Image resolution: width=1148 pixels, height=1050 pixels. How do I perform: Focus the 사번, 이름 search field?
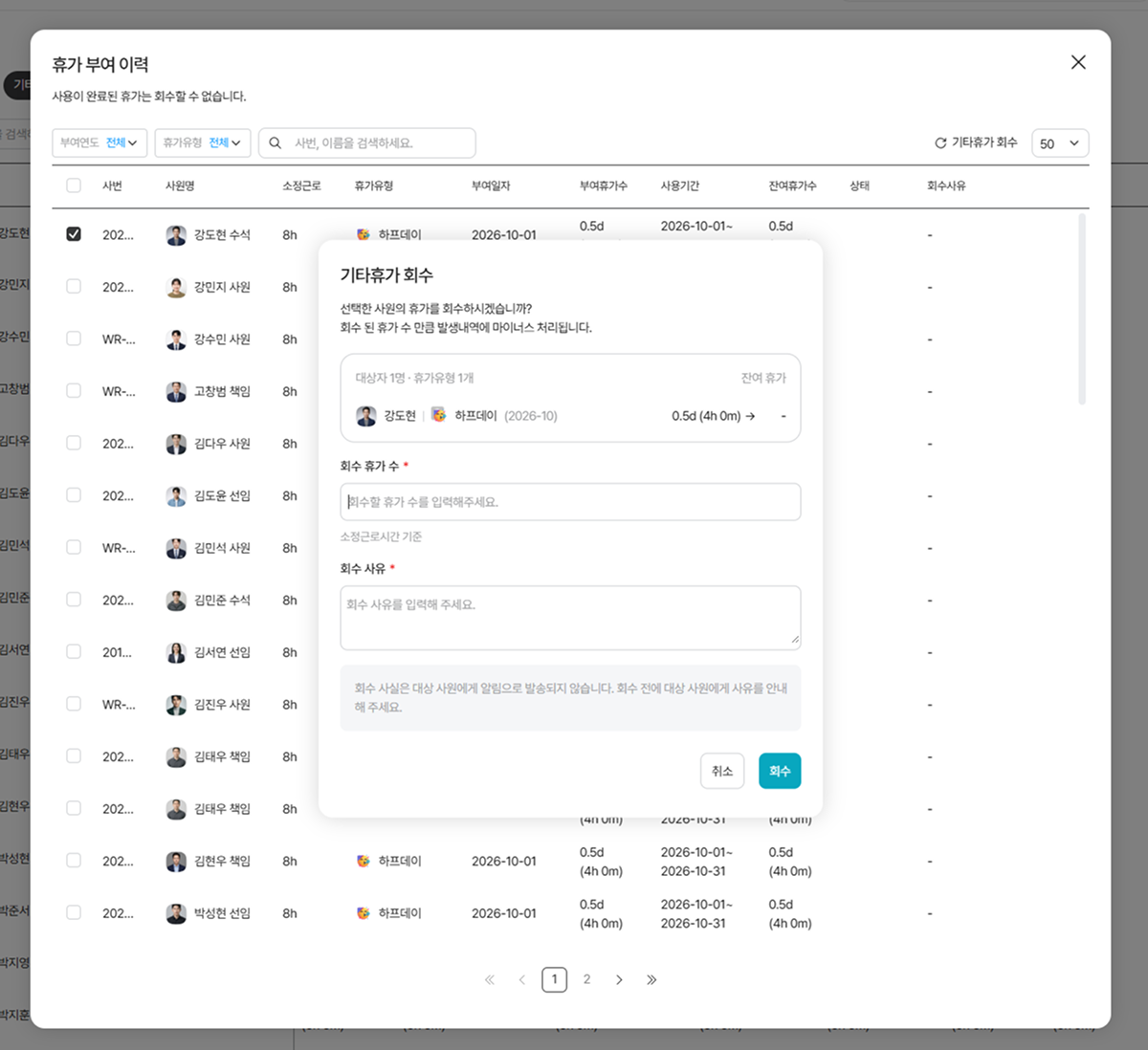pos(367,143)
